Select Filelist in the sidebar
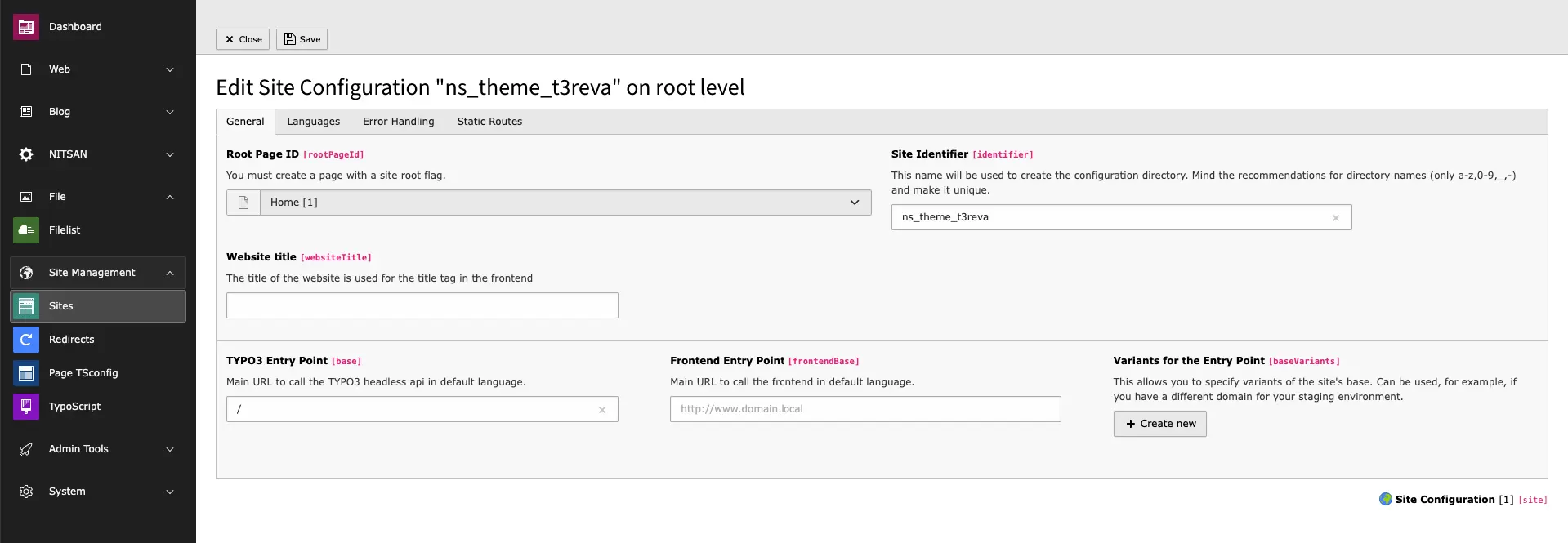The height and width of the screenshot is (543, 1568). point(65,230)
